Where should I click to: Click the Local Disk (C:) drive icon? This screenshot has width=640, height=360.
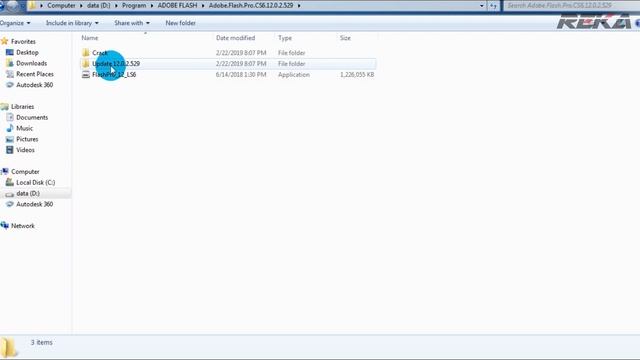click(x=10, y=182)
